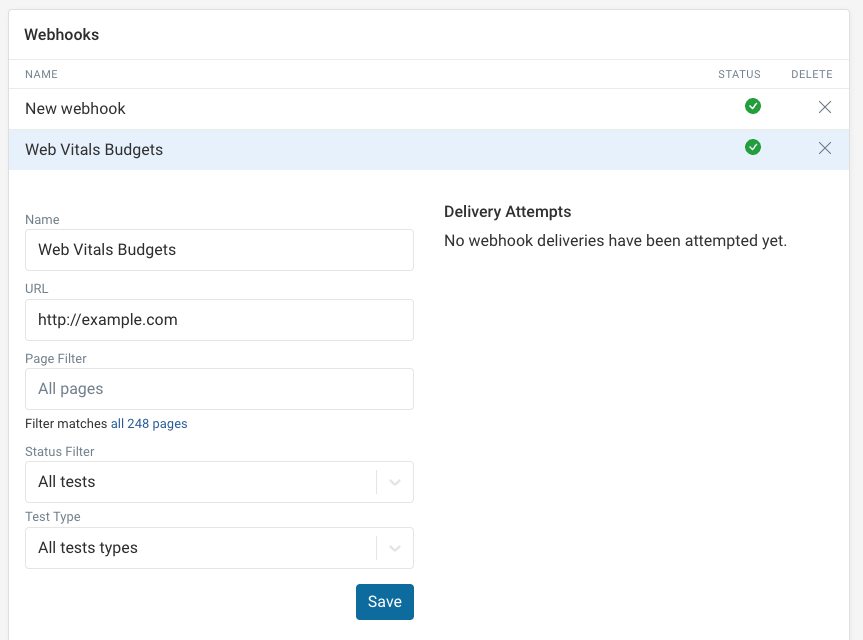The width and height of the screenshot is (863, 640).
Task: Select the All tests combo box
Action: (x=200, y=482)
